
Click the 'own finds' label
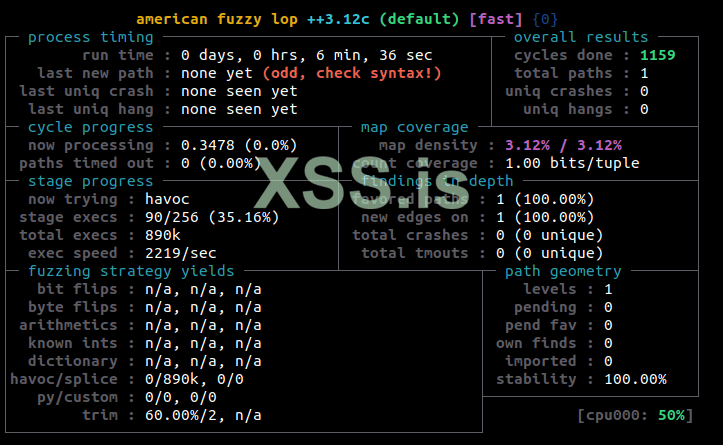coord(536,343)
